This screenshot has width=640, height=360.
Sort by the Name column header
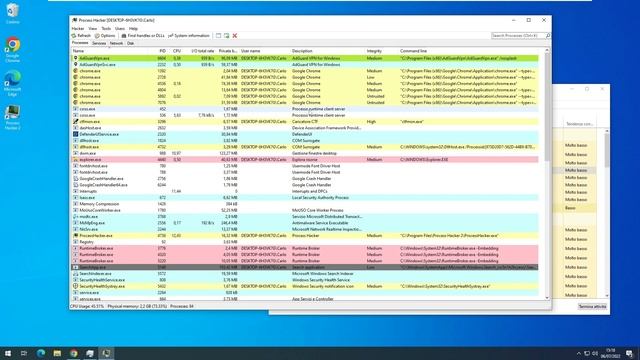click(x=78, y=51)
